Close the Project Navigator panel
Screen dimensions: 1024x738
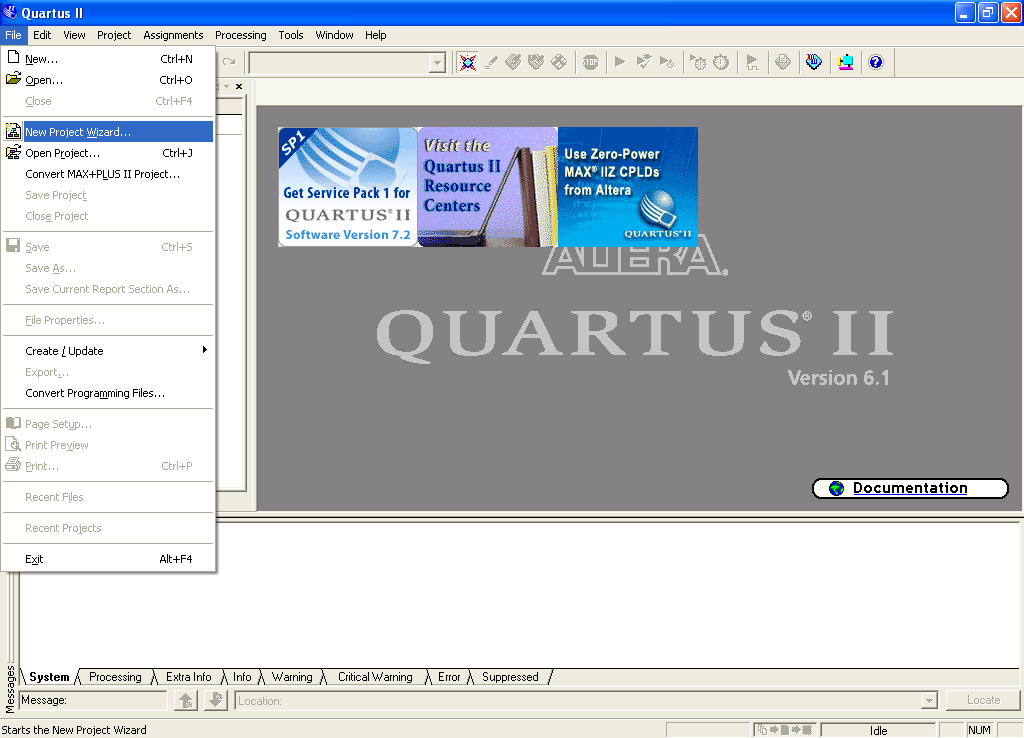pyautogui.click(x=239, y=87)
